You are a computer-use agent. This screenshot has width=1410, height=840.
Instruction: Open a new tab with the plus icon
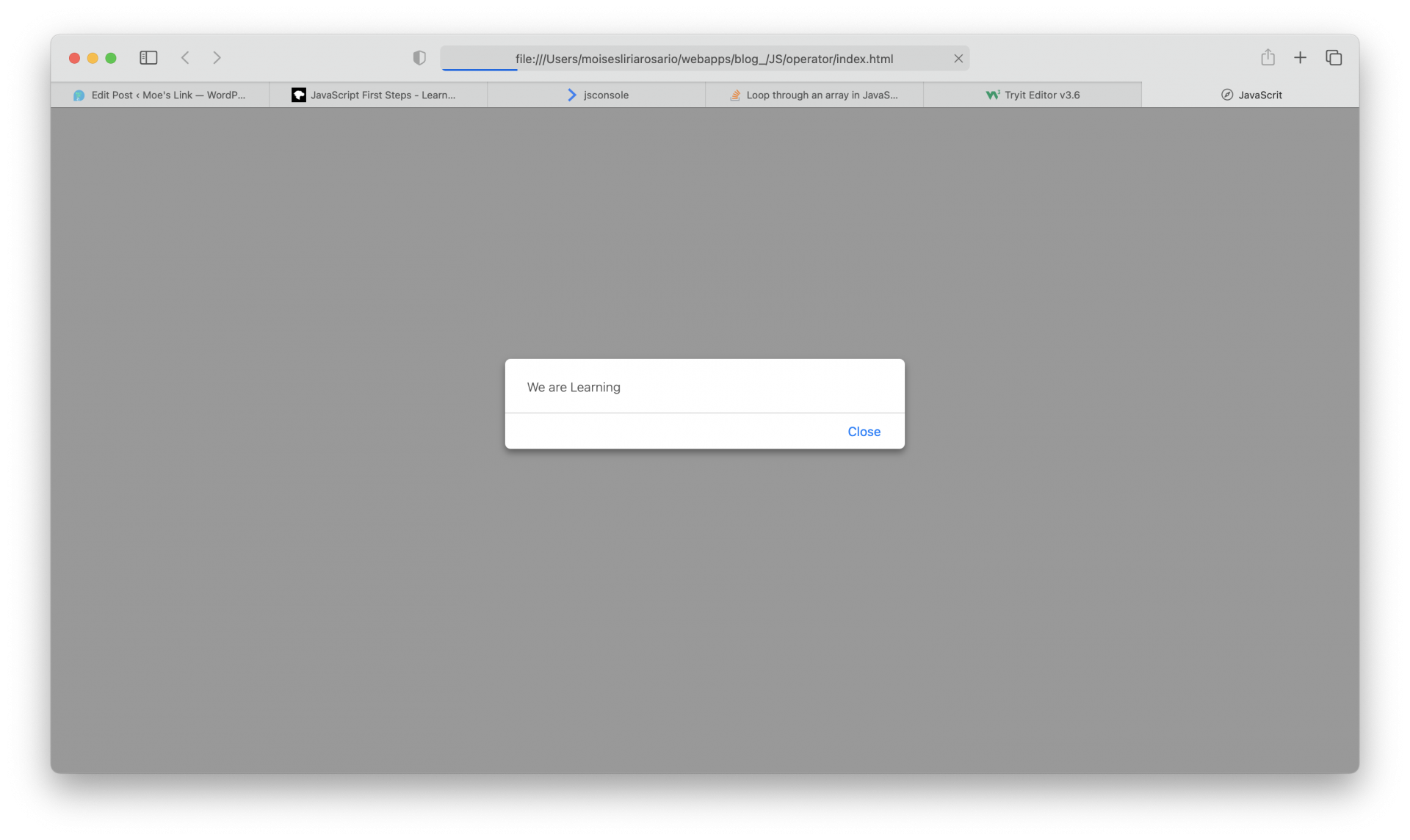tap(1300, 57)
